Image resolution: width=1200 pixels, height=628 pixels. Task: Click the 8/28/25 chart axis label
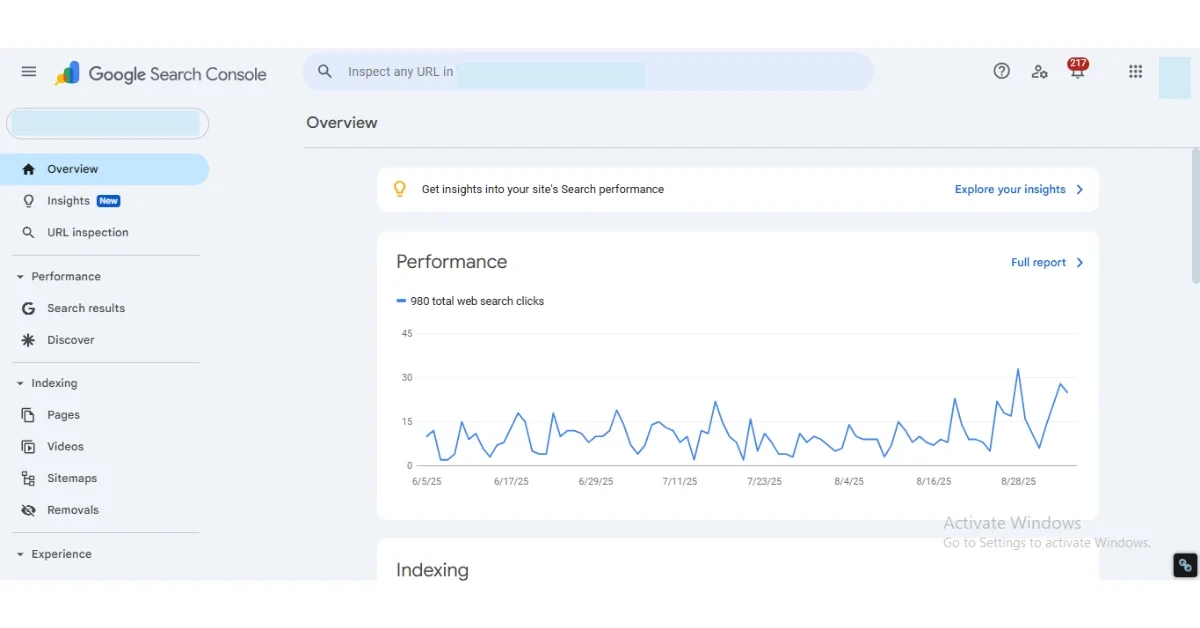[1018, 482]
